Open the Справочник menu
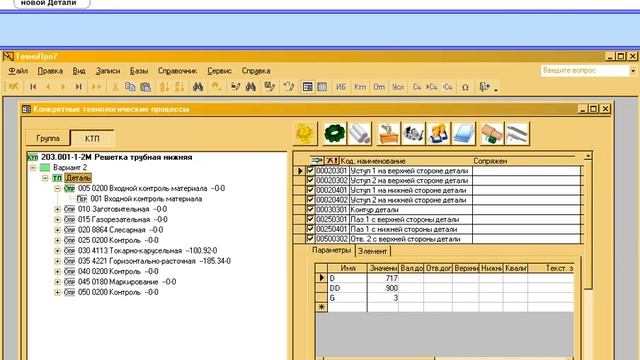The width and height of the screenshot is (640, 360). pyautogui.click(x=178, y=71)
